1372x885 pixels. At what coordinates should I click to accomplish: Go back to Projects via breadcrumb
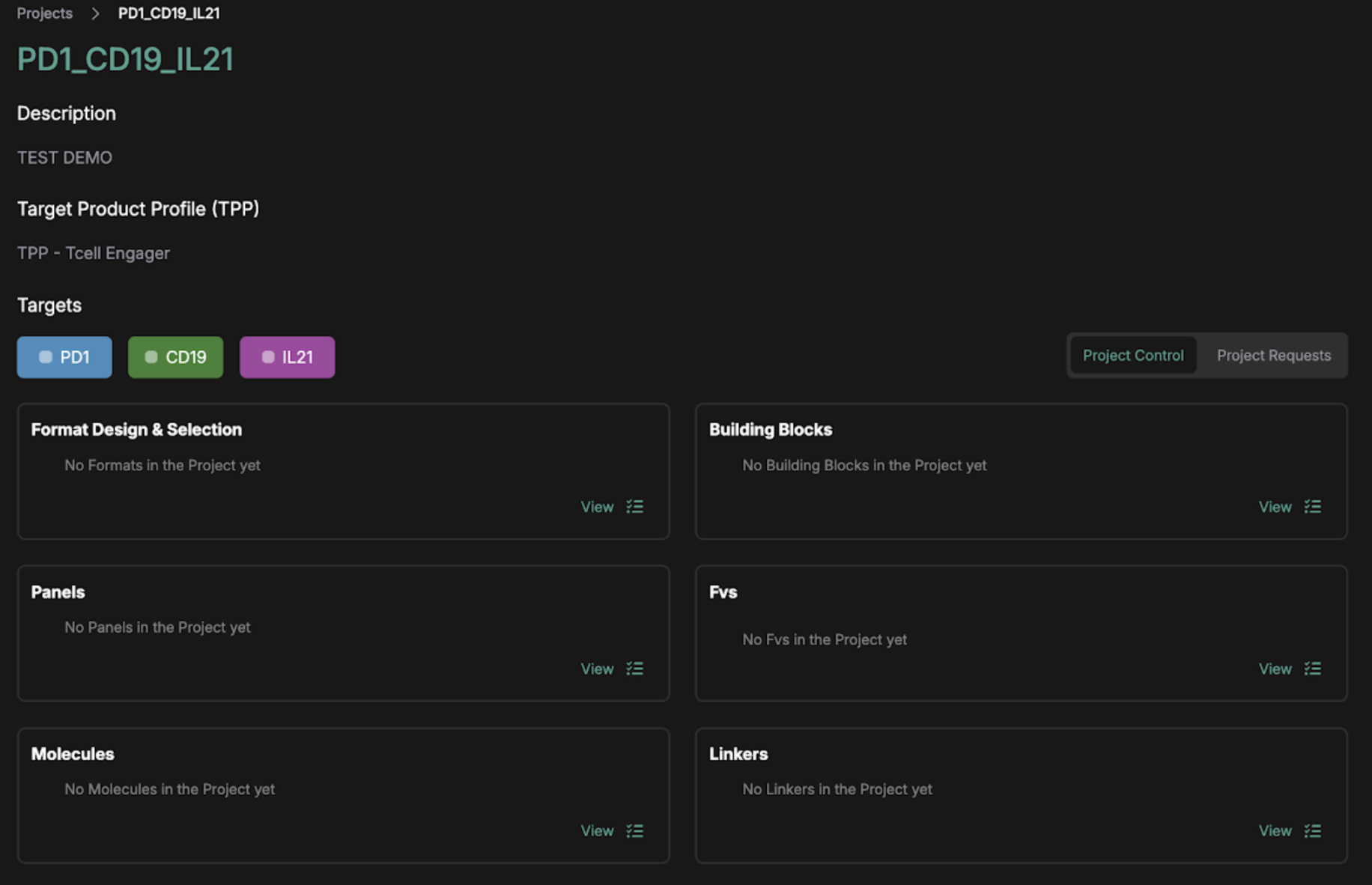[x=45, y=13]
